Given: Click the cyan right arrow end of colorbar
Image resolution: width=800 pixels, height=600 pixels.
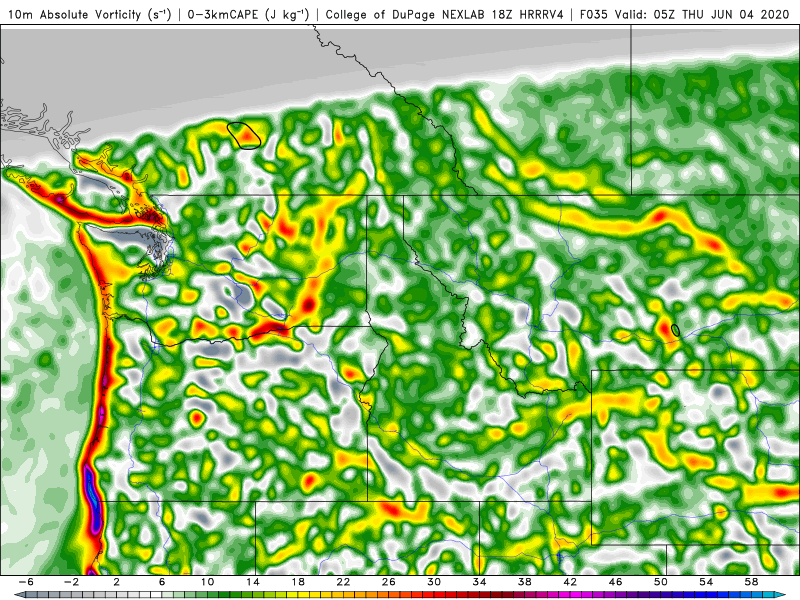Looking at the screenshot, I should coord(782,595).
